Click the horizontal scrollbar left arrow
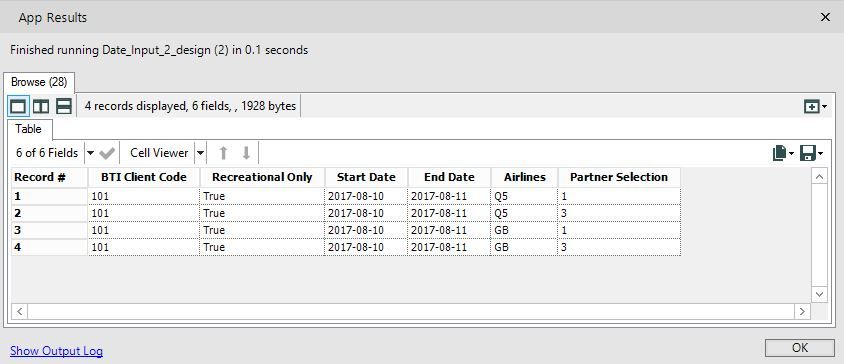The image size is (844, 364). (19, 311)
